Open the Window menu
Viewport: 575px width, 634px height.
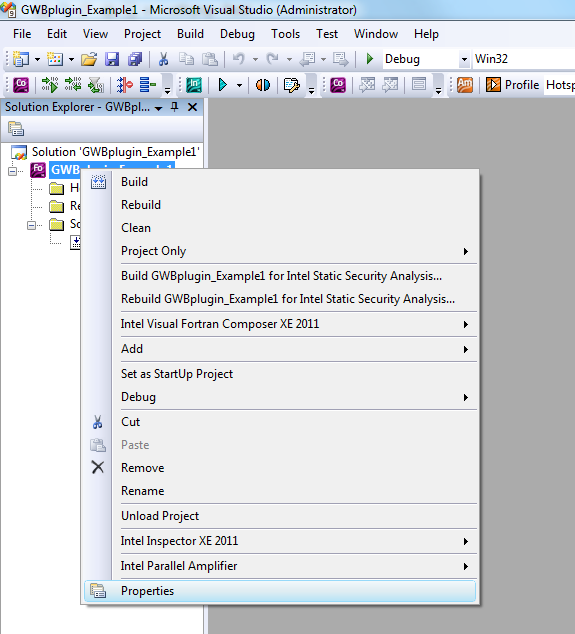click(x=376, y=34)
